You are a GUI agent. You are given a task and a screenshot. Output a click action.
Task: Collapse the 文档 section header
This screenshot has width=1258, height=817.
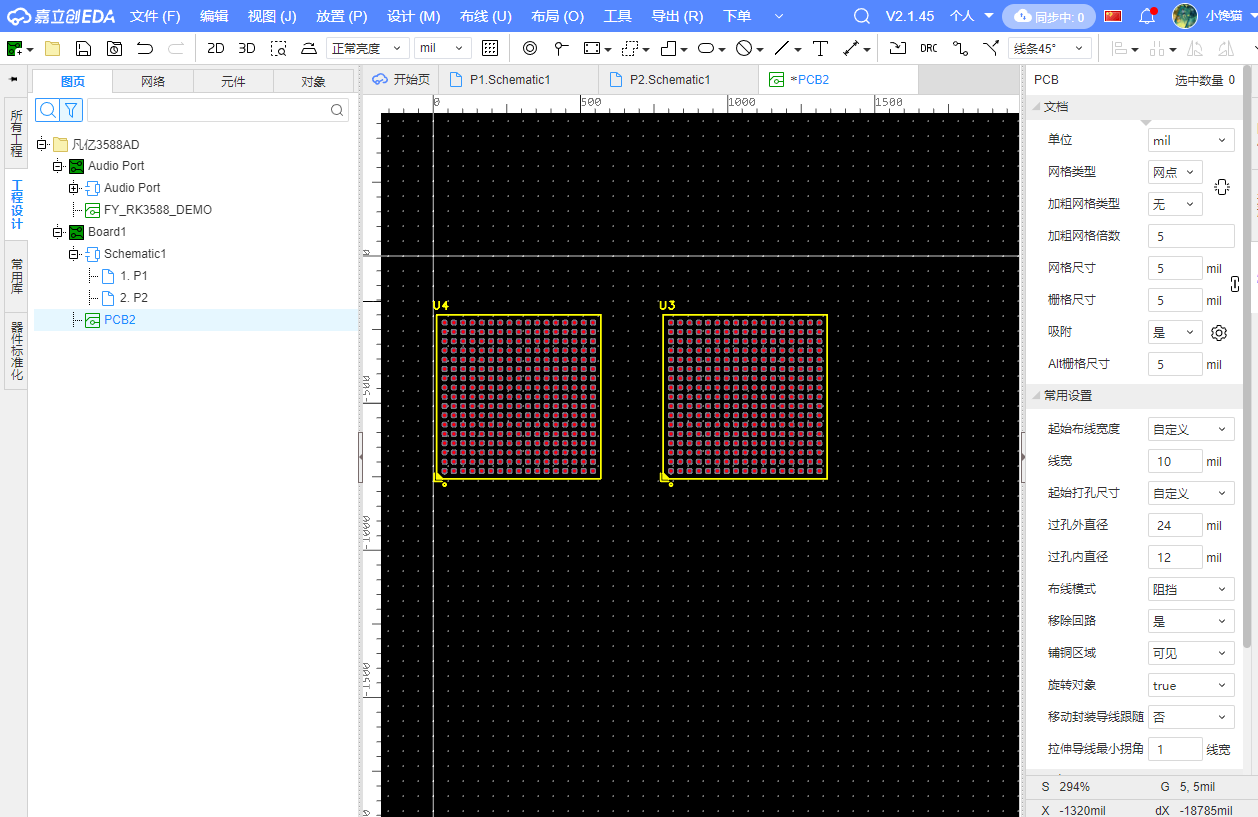pos(1056,107)
